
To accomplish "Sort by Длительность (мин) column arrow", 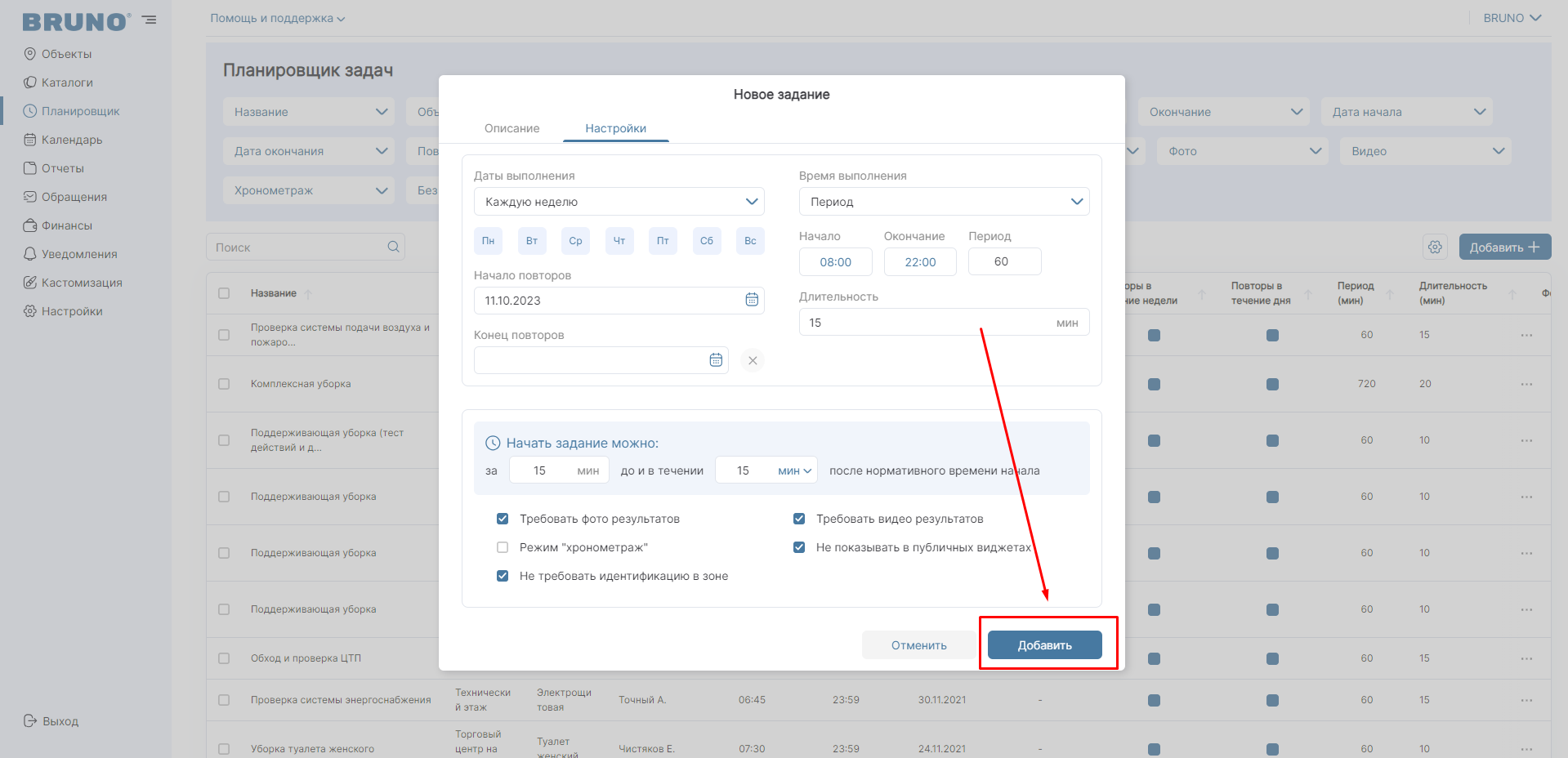I will pos(1512,294).
